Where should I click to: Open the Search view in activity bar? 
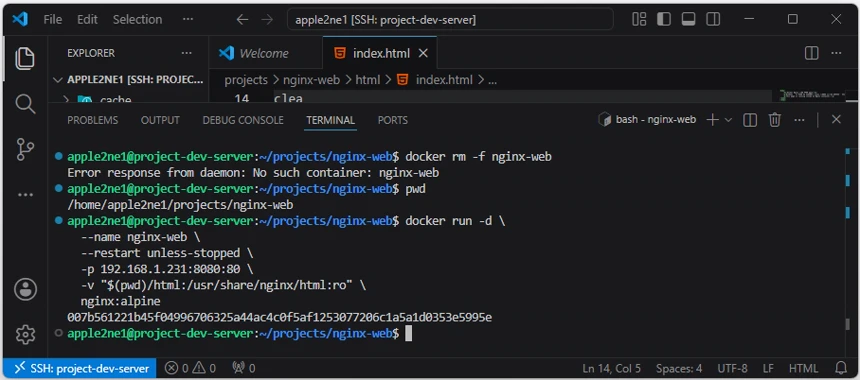pos(25,103)
